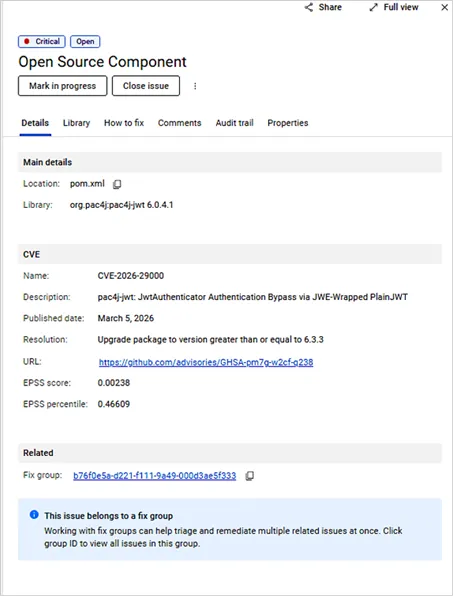Copy the fix group ID

[249, 476]
